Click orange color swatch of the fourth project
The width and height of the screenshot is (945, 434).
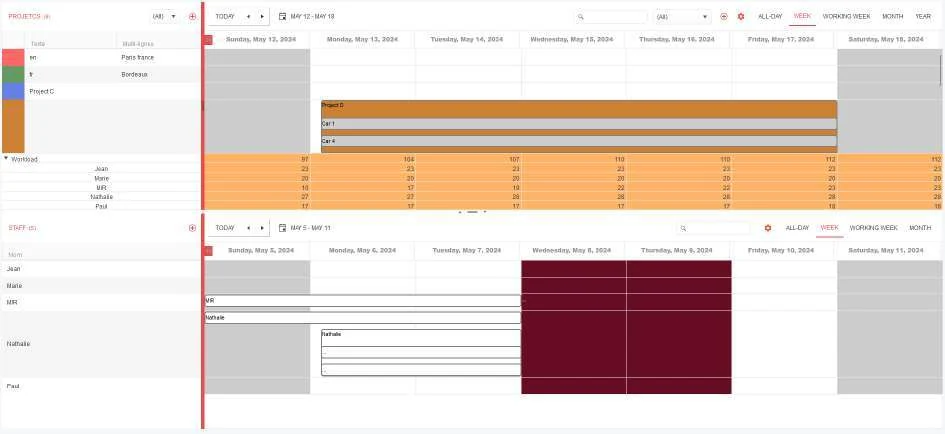point(13,127)
